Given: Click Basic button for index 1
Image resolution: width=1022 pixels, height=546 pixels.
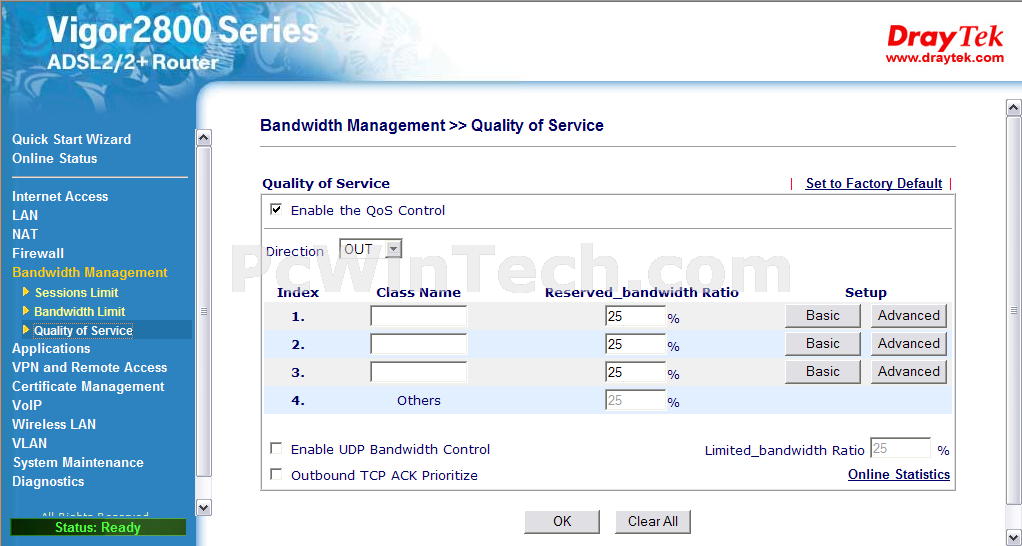Looking at the screenshot, I should pyautogui.click(x=823, y=316).
